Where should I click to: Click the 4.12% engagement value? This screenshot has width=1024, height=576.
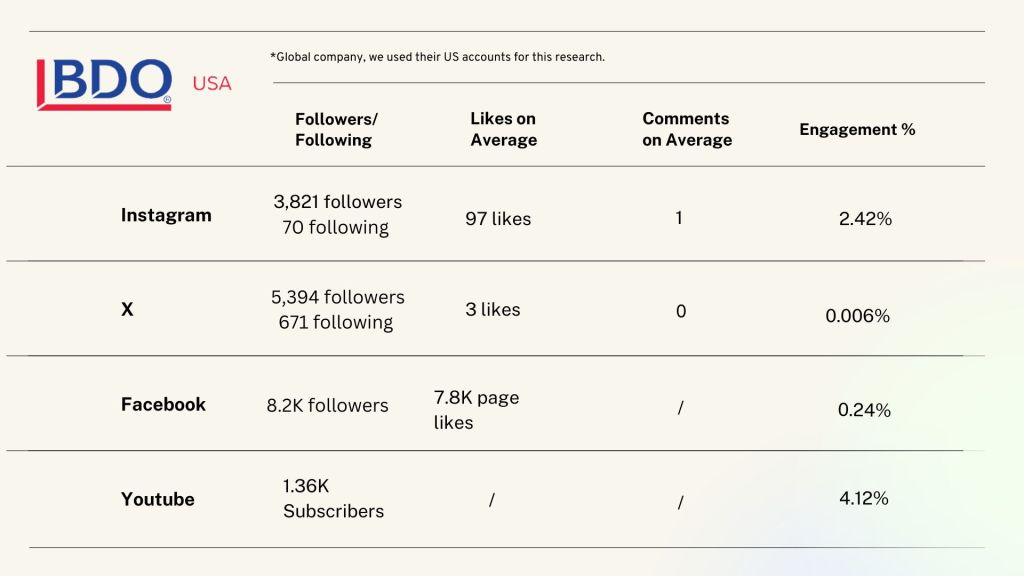(x=864, y=497)
